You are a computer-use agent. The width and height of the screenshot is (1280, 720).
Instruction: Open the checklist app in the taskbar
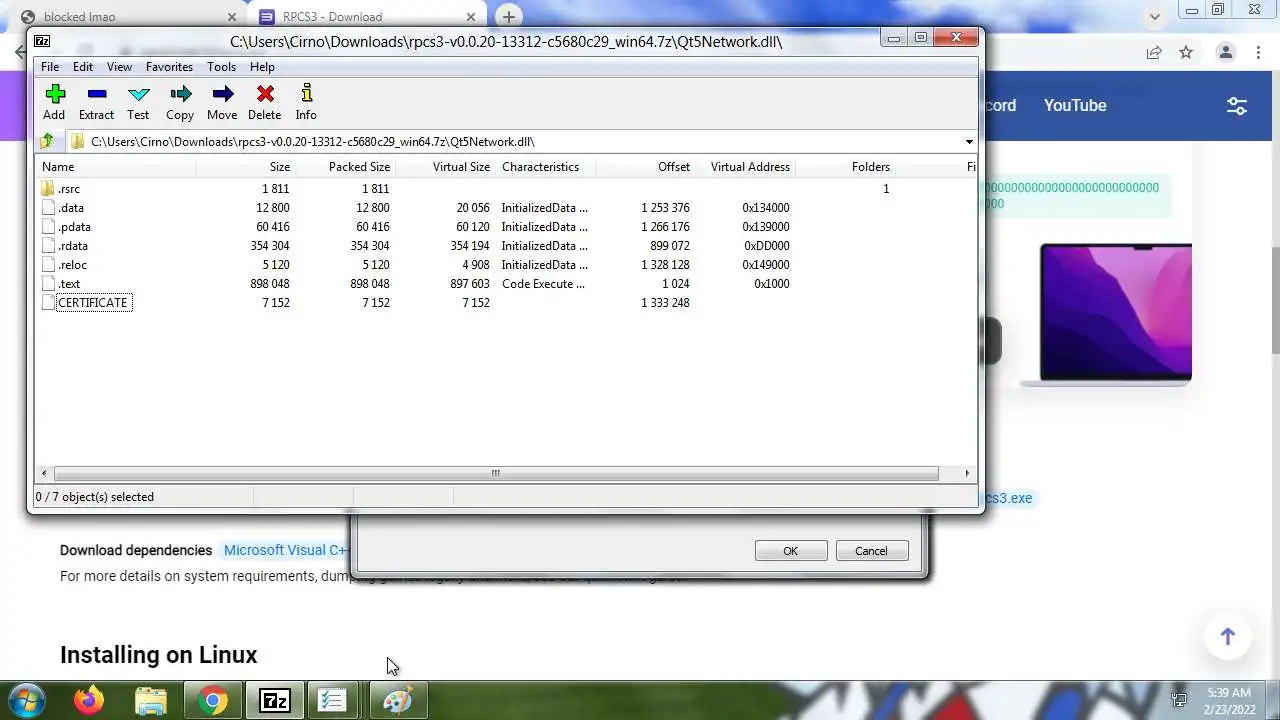tap(331, 700)
